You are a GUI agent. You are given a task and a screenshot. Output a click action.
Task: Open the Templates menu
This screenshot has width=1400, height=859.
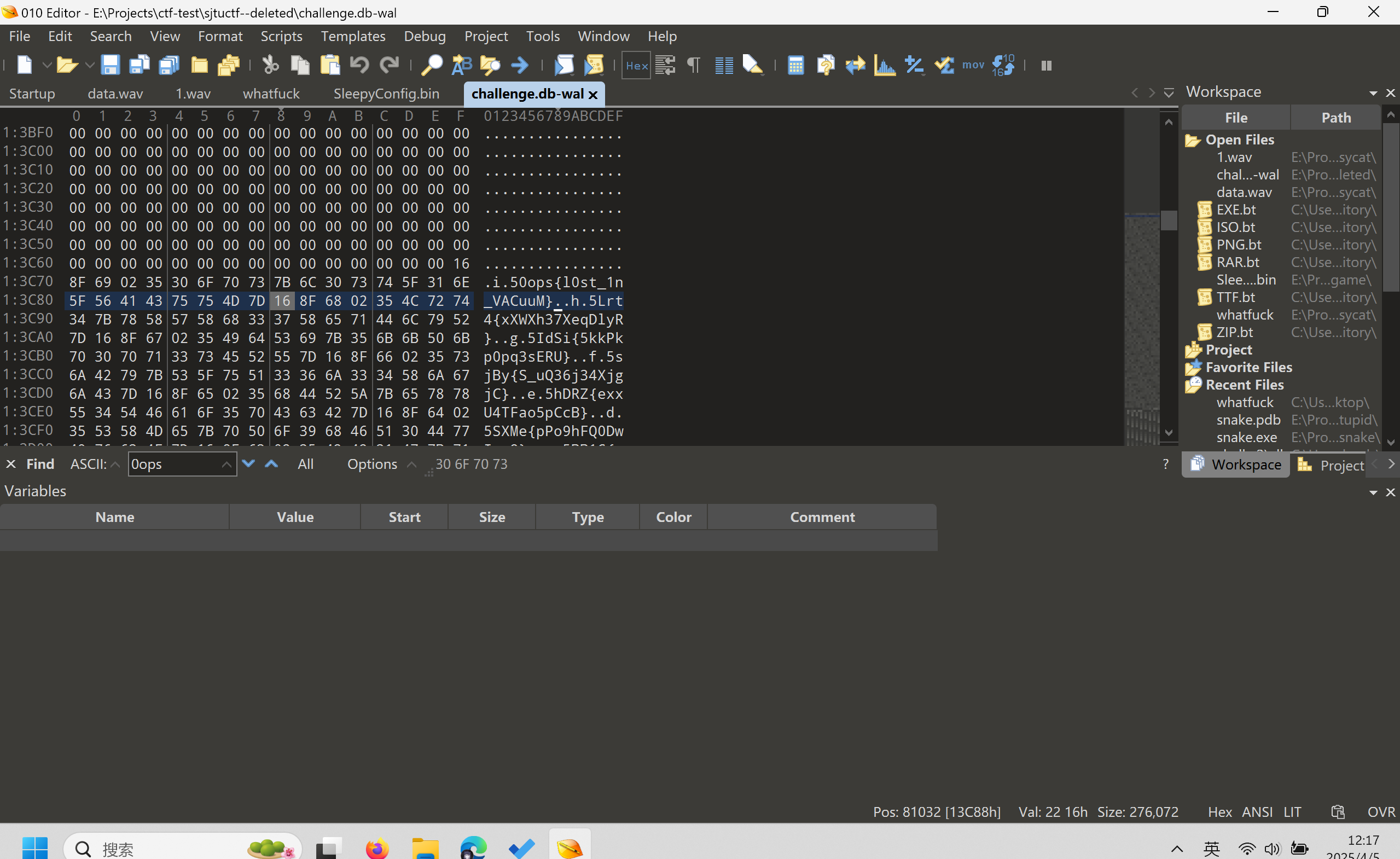pyautogui.click(x=353, y=36)
